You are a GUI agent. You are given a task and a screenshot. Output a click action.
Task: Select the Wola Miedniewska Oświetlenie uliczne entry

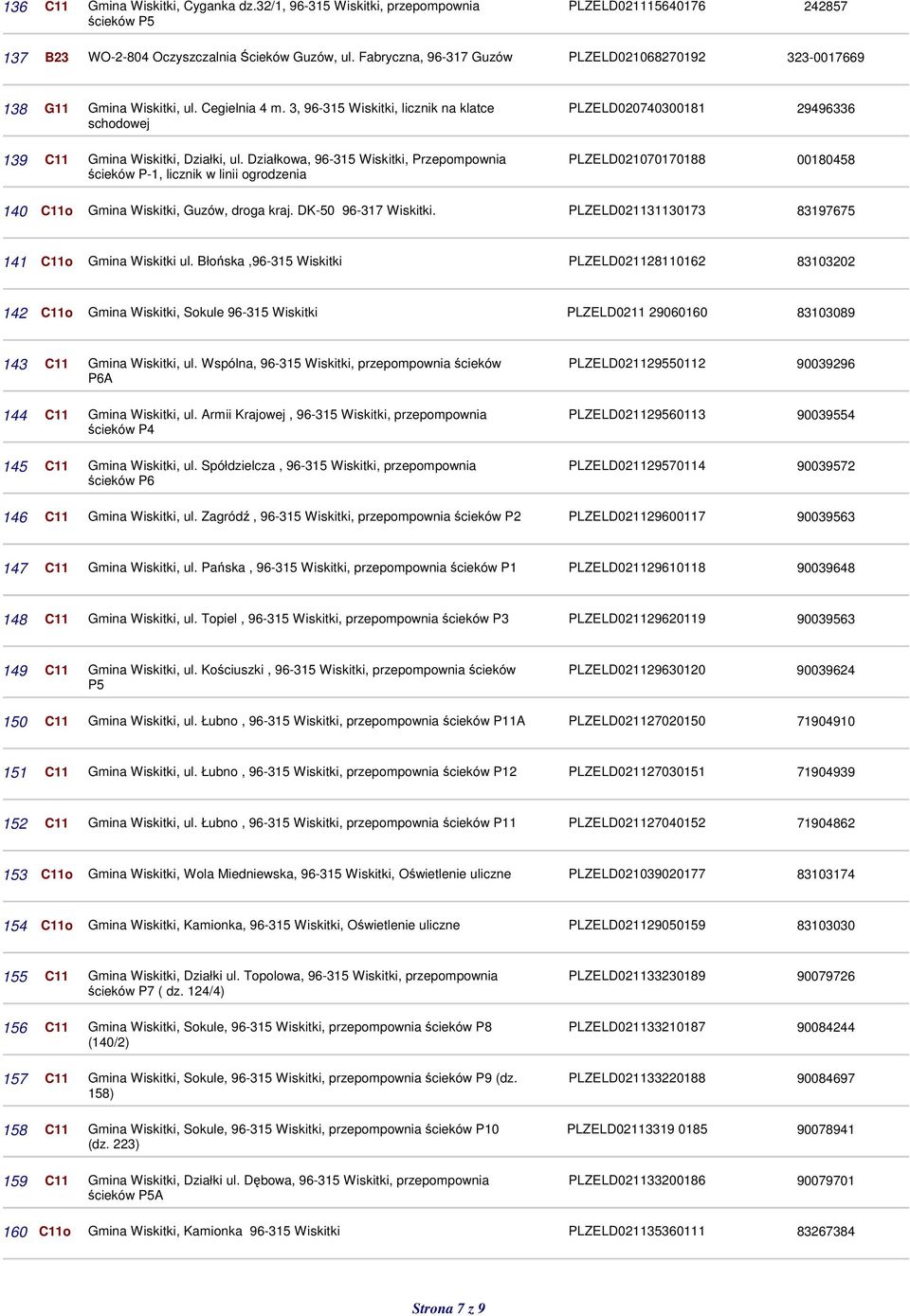pos(300,874)
